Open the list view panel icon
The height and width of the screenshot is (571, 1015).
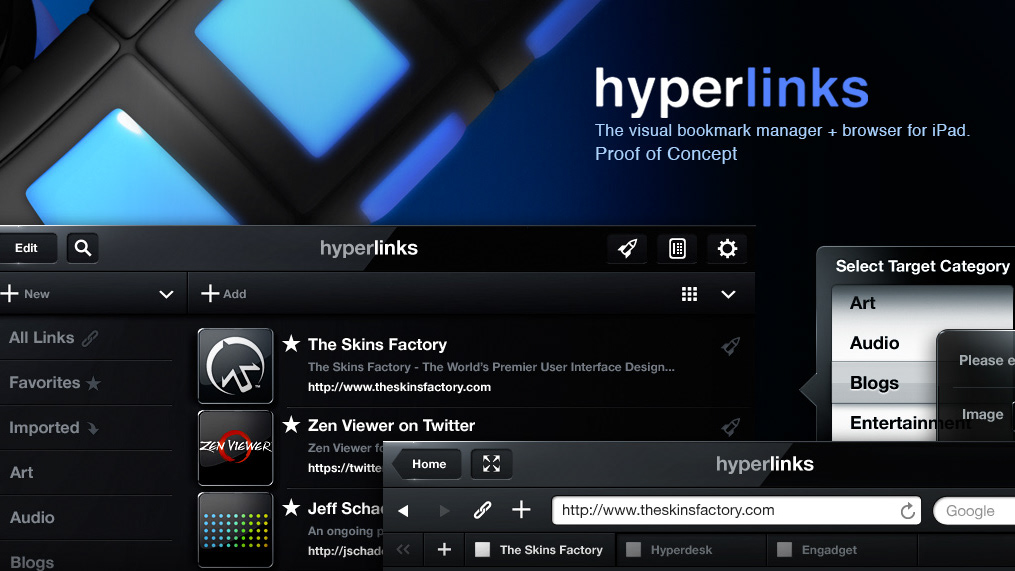click(677, 248)
